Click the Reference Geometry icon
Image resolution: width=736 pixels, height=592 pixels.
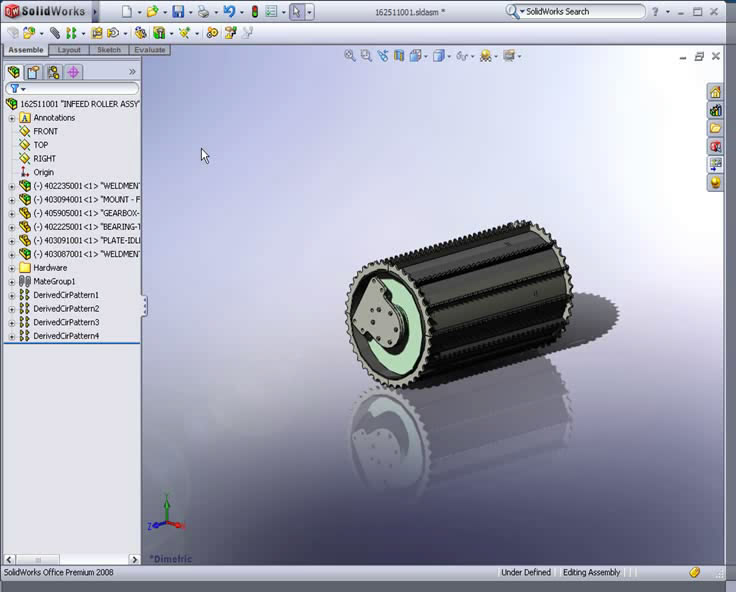point(184,32)
